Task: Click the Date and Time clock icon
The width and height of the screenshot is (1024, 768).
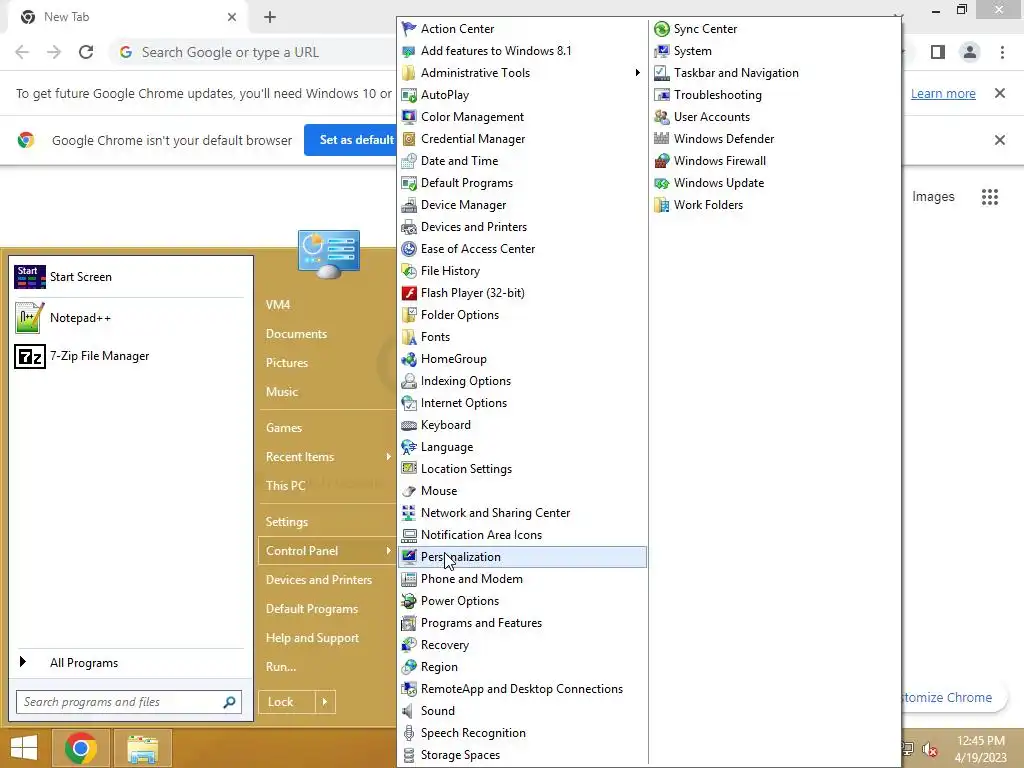Action: tap(409, 161)
